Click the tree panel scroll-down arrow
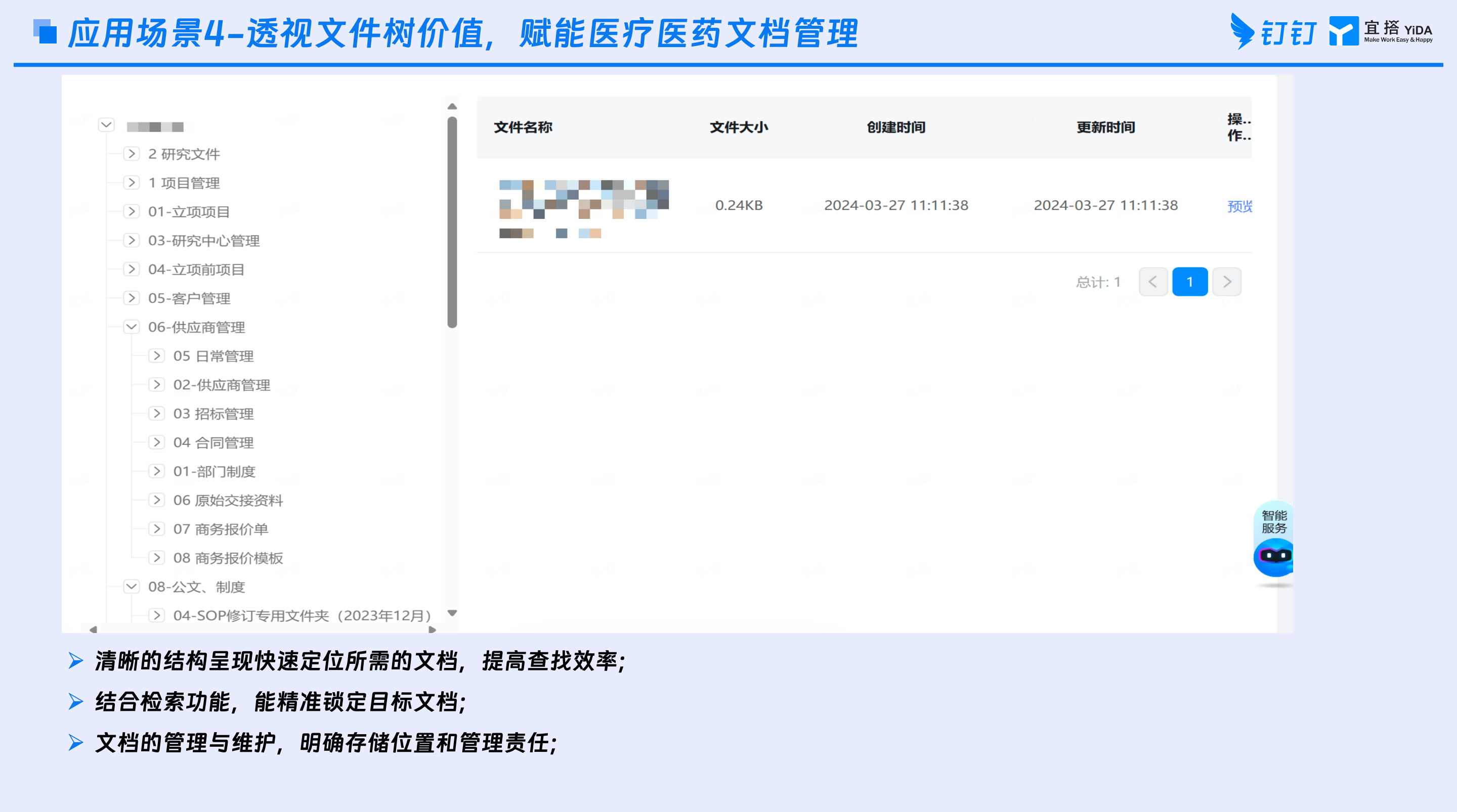Screen dimensions: 1457x812 (452, 613)
